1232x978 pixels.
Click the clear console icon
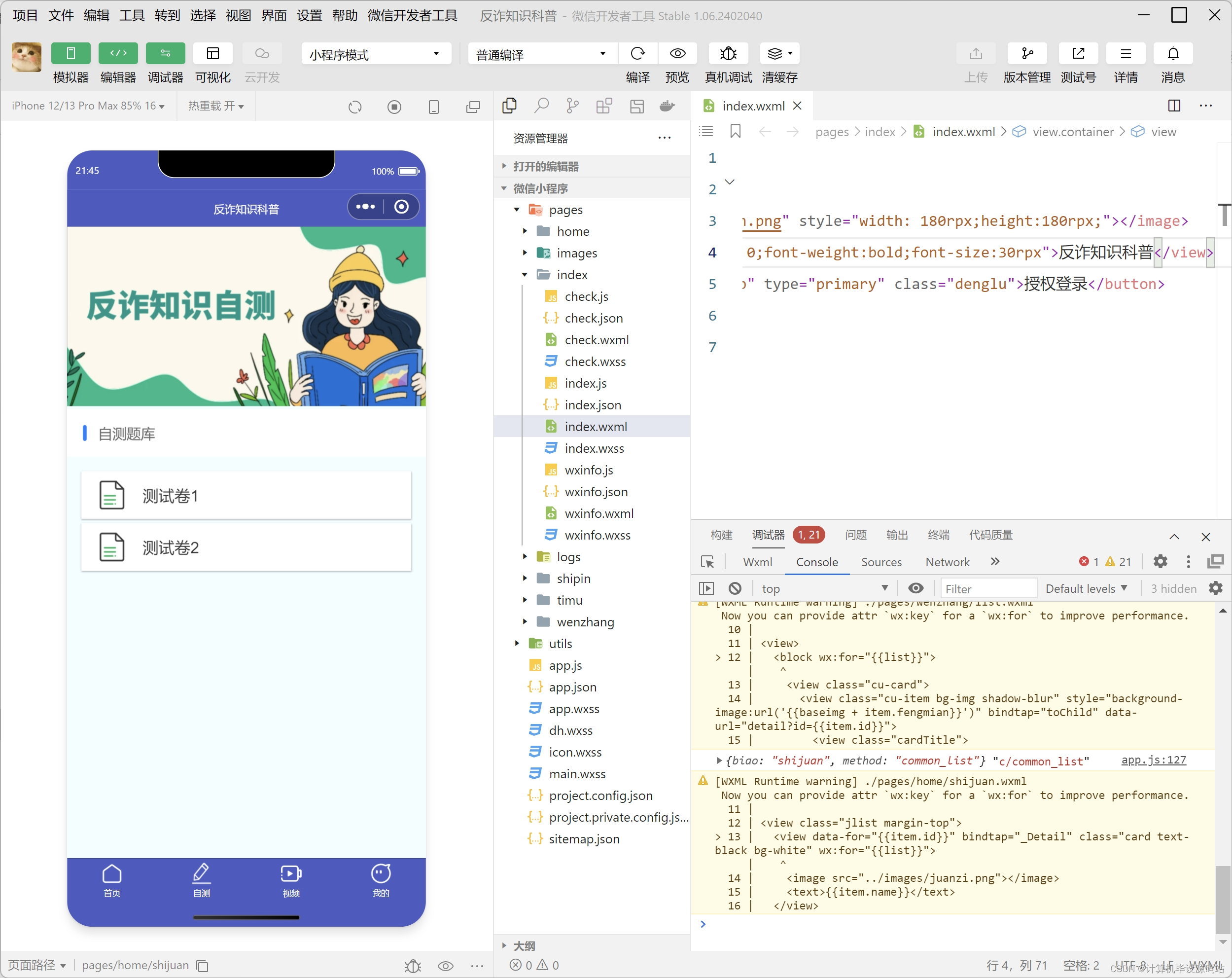(x=735, y=588)
